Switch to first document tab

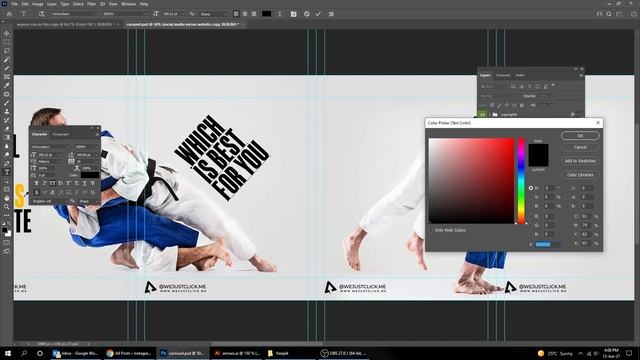point(66,24)
